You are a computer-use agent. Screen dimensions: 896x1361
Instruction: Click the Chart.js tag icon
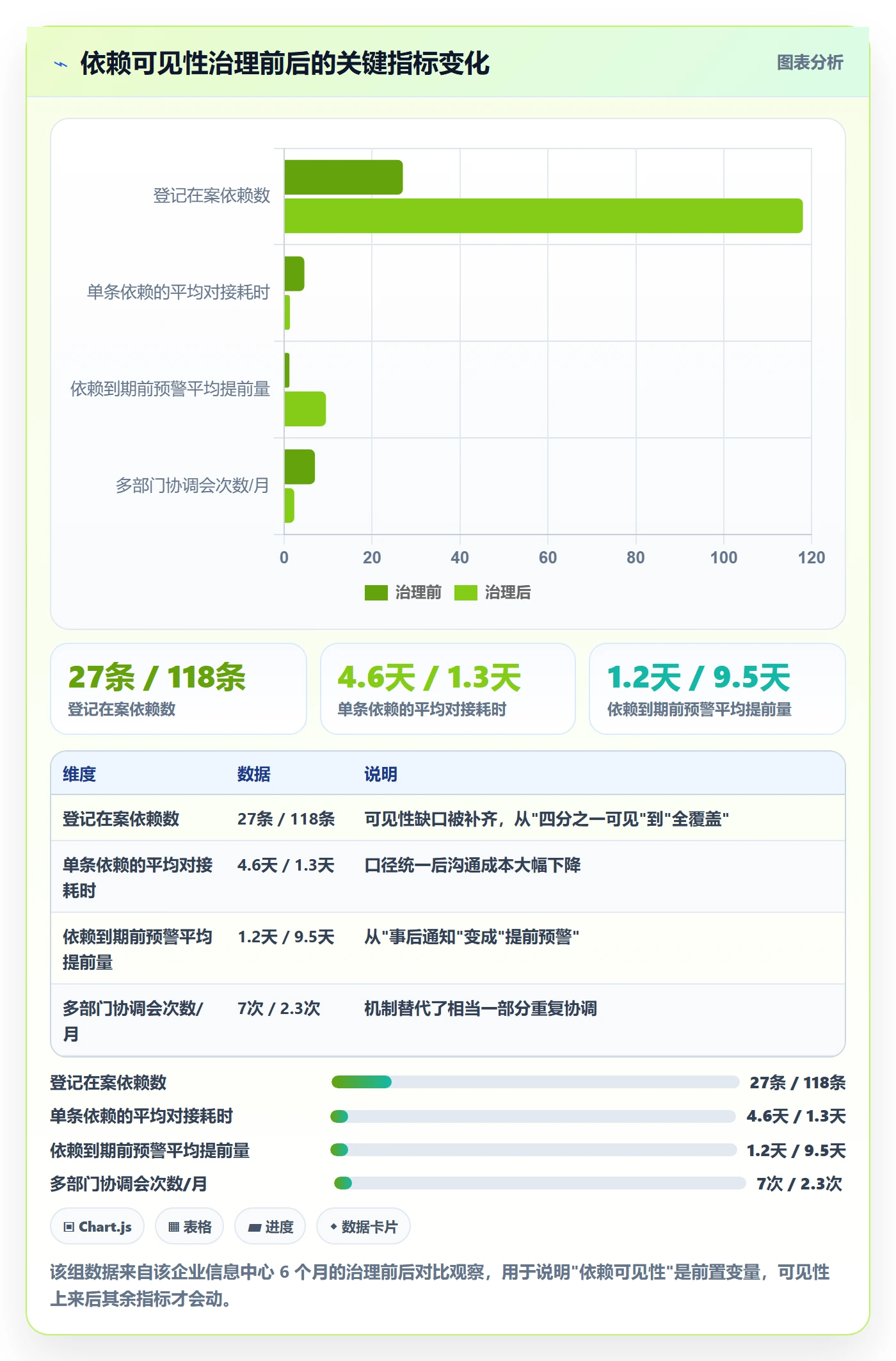[69, 1227]
